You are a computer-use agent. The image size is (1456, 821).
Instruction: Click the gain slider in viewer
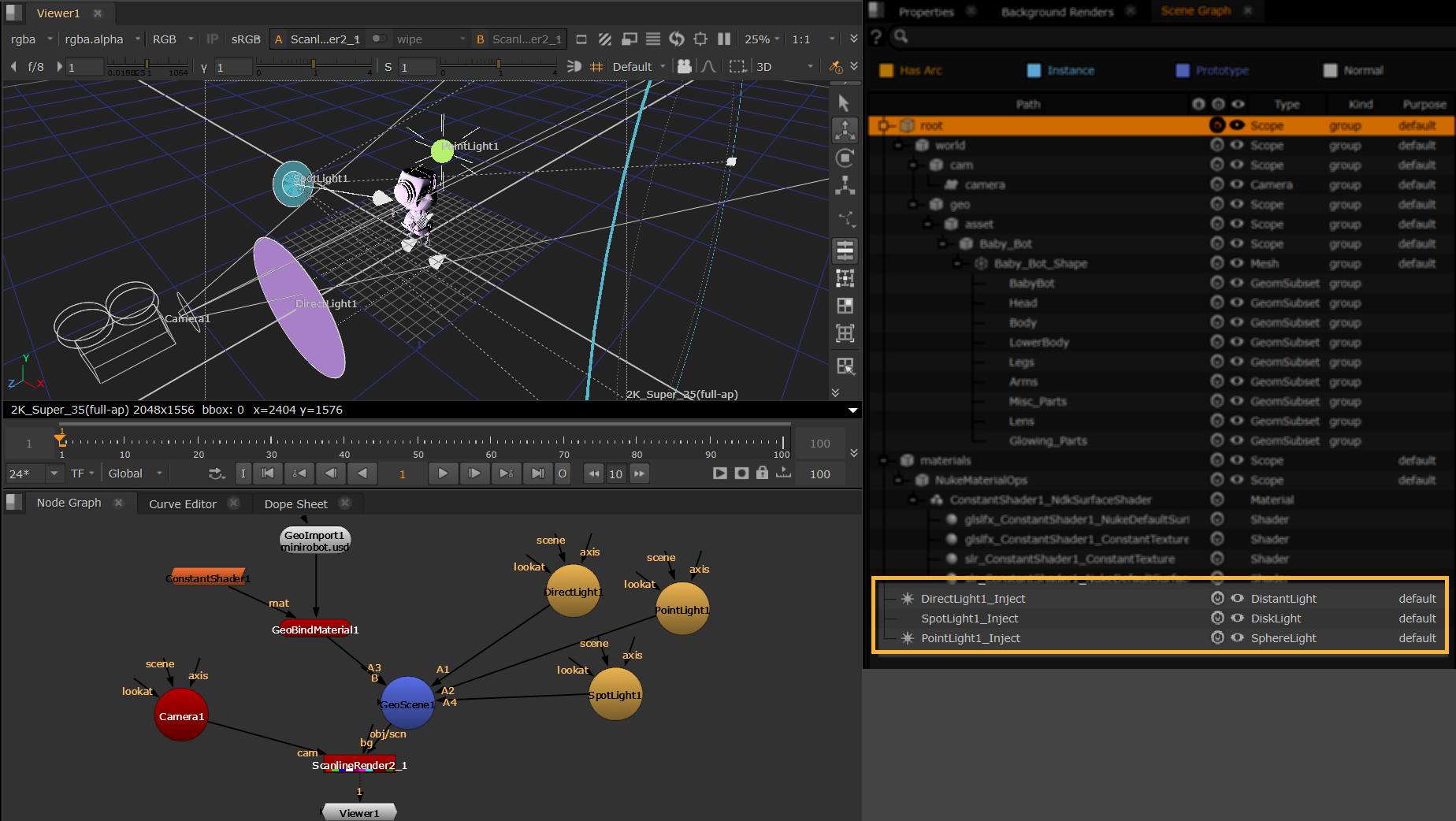[x=147, y=64]
